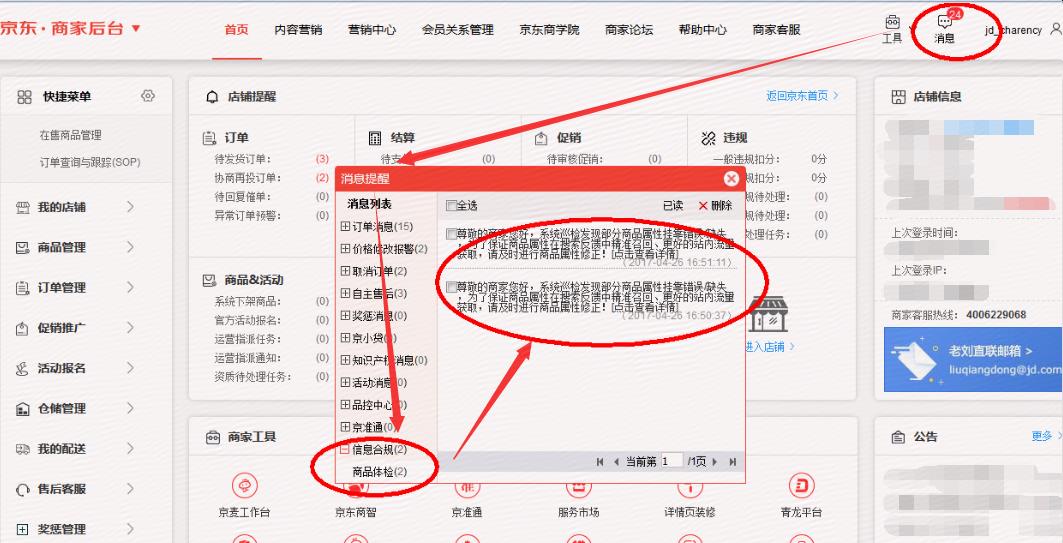Select 奖惩消息(0) in message list
The width and height of the screenshot is (1063, 543).
pyautogui.click(x=380, y=316)
